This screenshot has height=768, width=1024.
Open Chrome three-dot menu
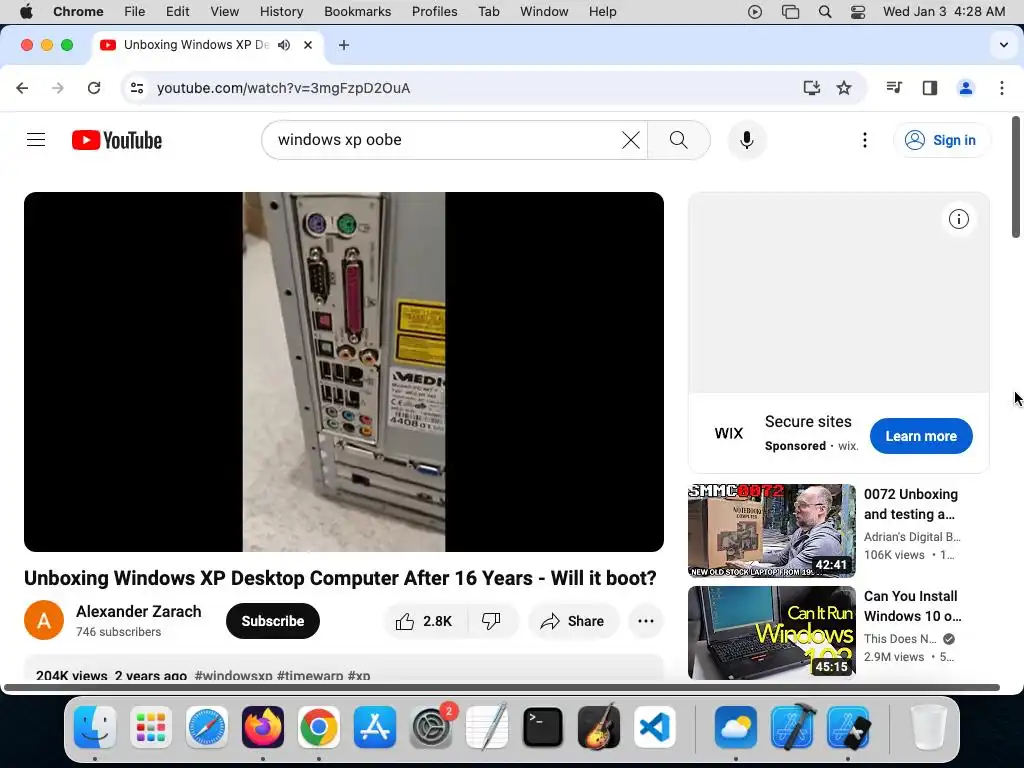(1002, 88)
